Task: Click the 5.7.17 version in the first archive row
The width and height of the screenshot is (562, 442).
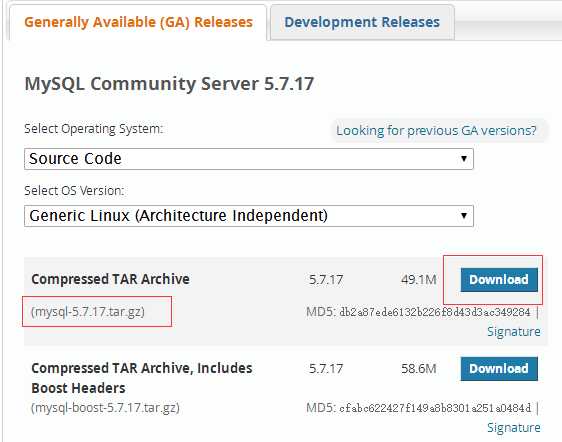Action: pos(326,280)
